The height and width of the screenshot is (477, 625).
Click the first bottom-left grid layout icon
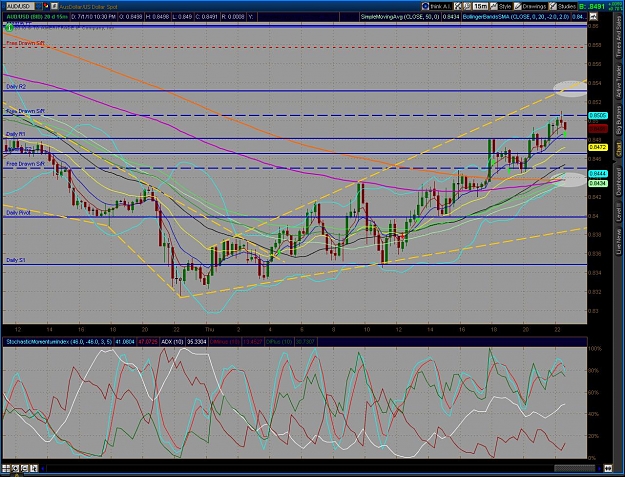point(6,468)
